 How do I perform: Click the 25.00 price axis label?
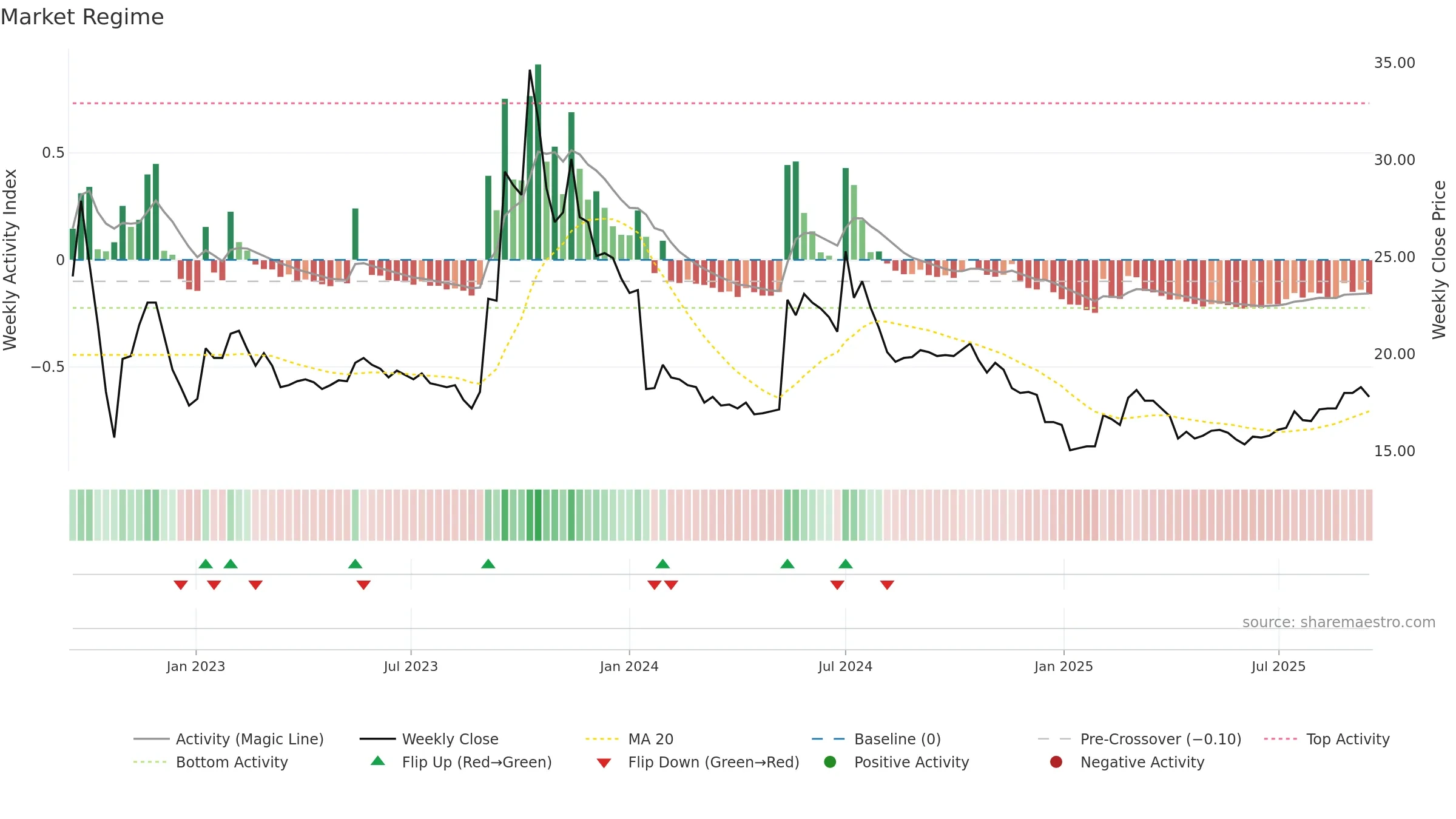(1394, 257)
